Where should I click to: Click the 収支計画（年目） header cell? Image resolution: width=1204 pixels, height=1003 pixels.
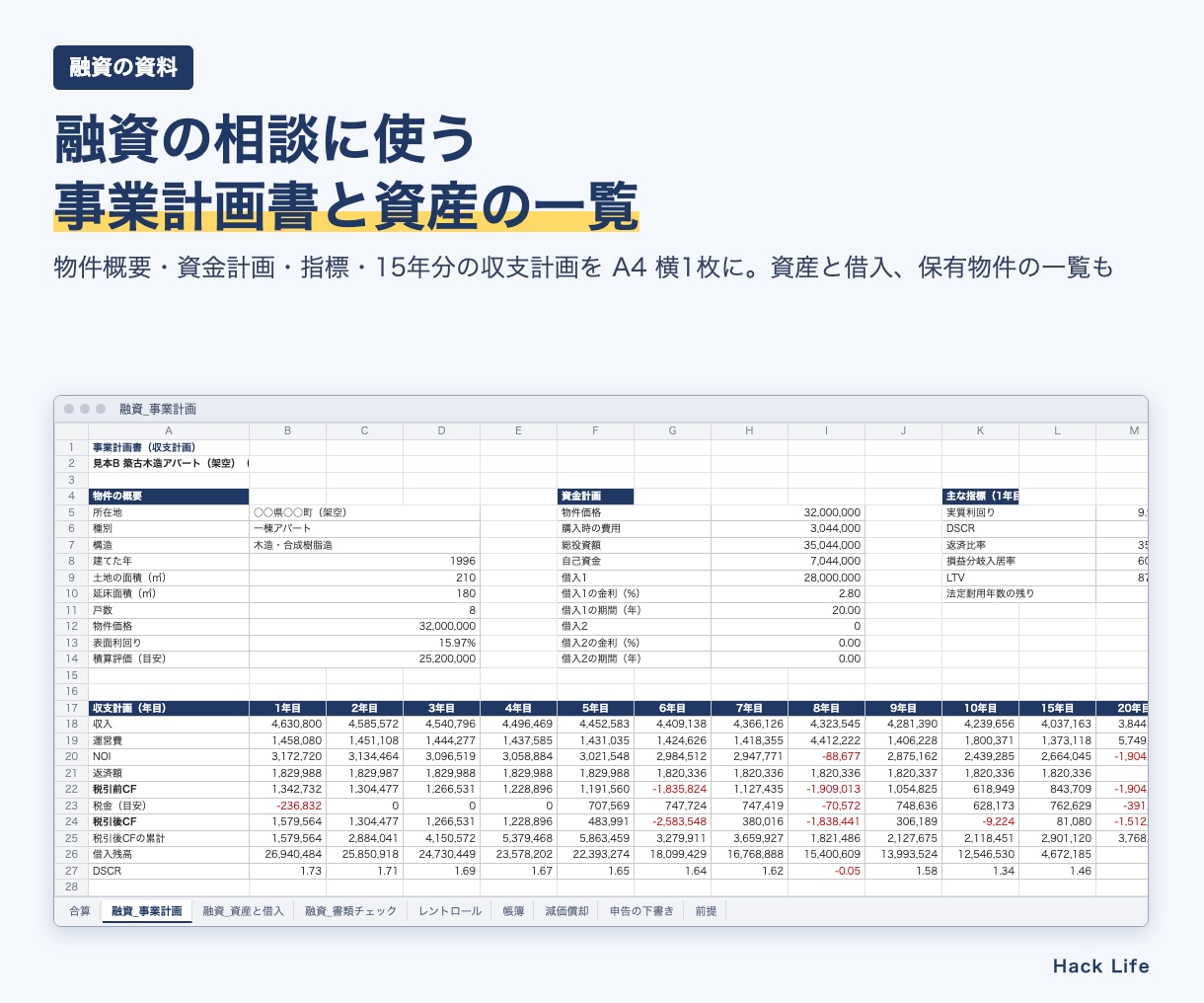coord(169,708)
